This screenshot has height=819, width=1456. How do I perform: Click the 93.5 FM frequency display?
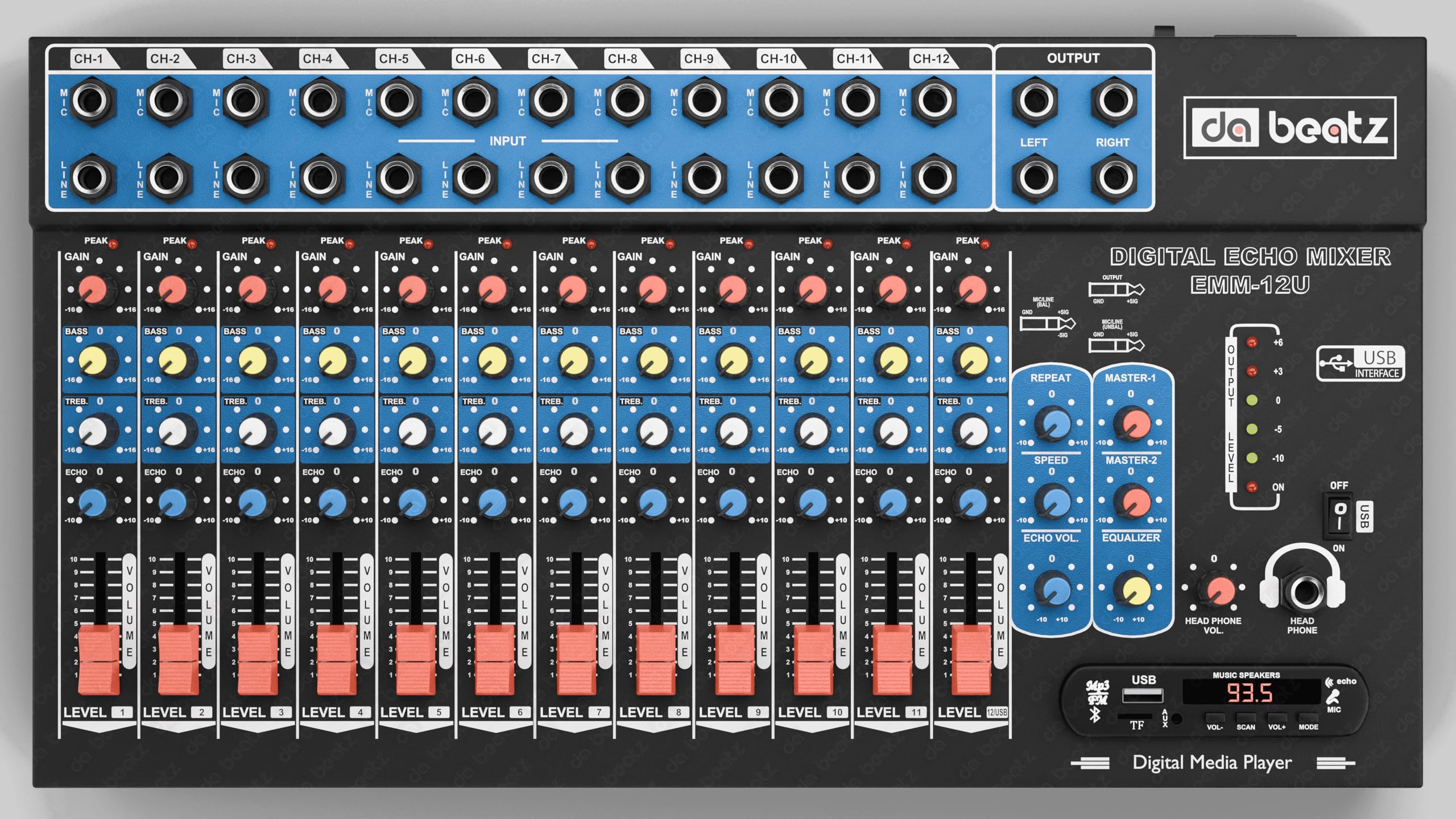tap(1250, 693)
